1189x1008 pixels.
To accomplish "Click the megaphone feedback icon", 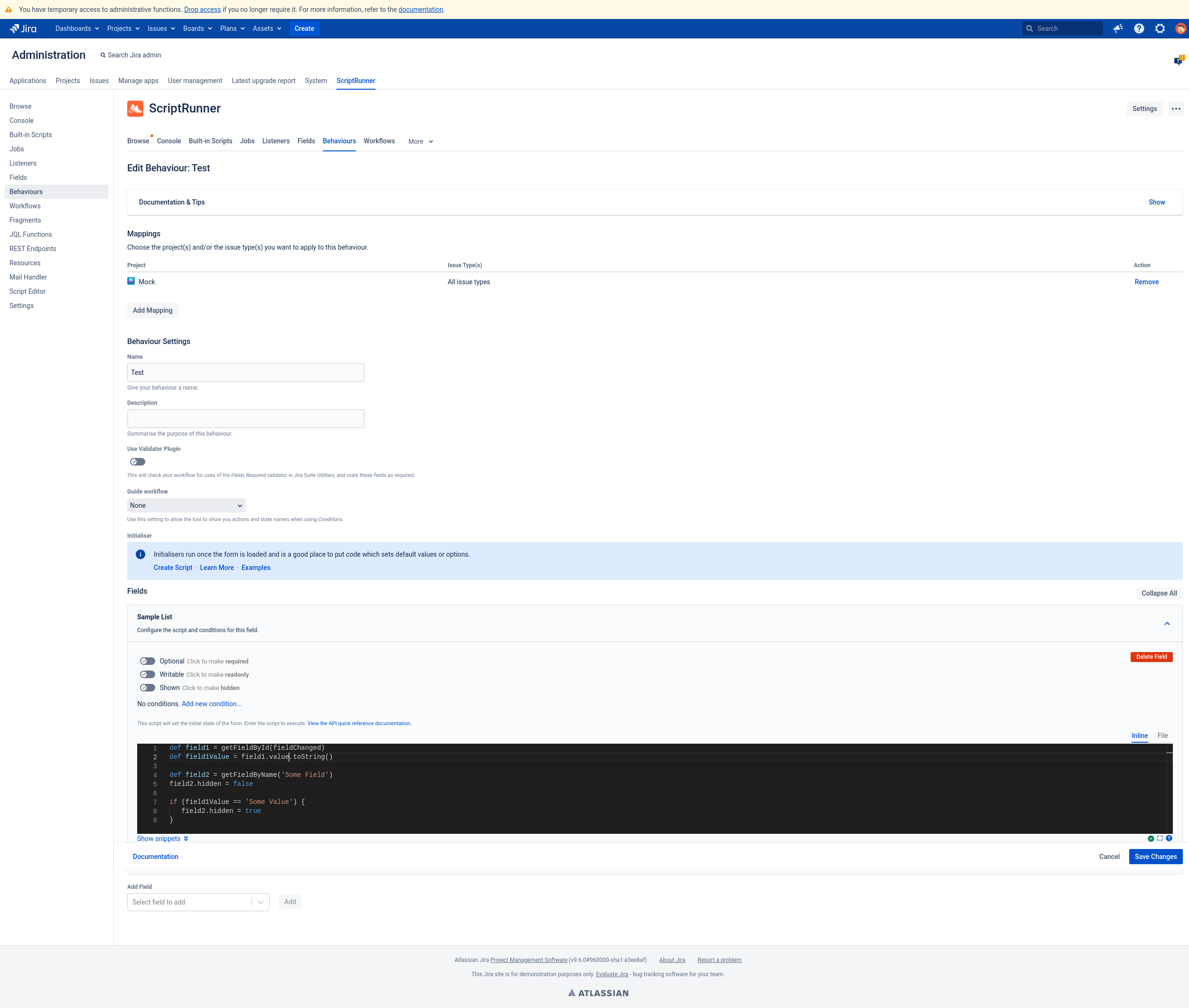I will (1118, 28).
